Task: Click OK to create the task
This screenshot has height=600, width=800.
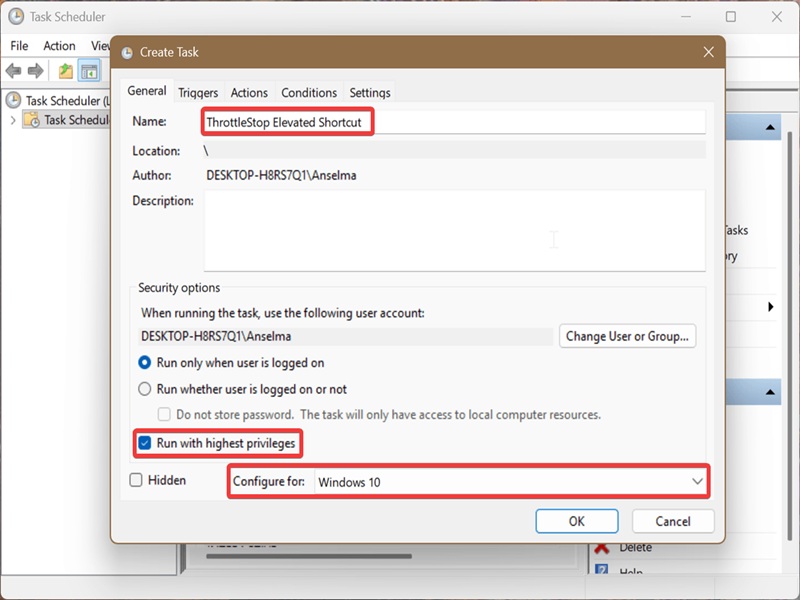Action: point(577,521)
